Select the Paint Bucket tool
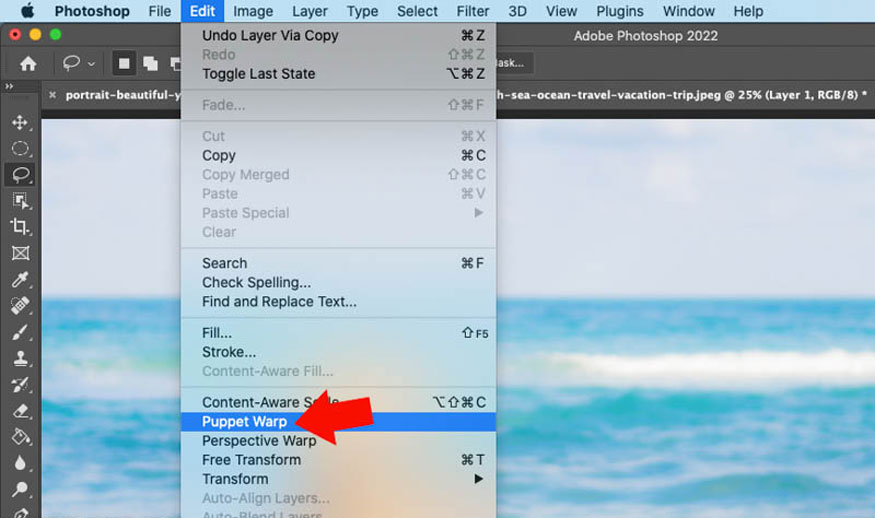The image size is (875, 518). [x=20, y=436]
